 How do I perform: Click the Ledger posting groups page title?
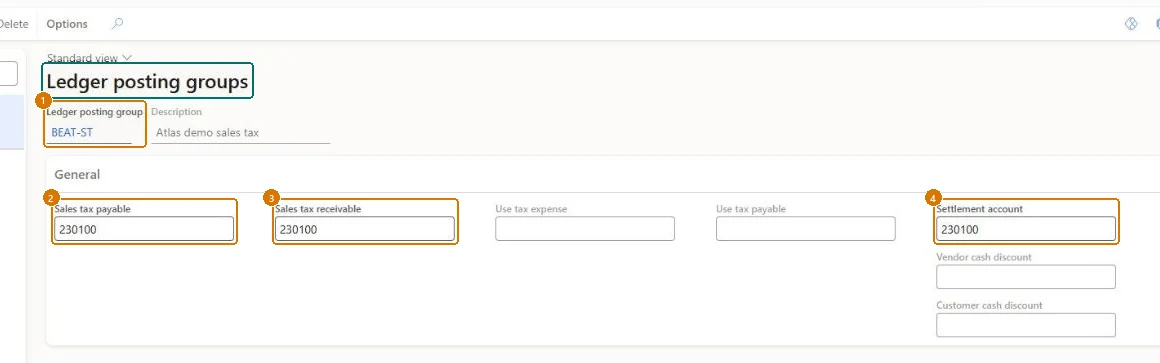coord(147,82)
